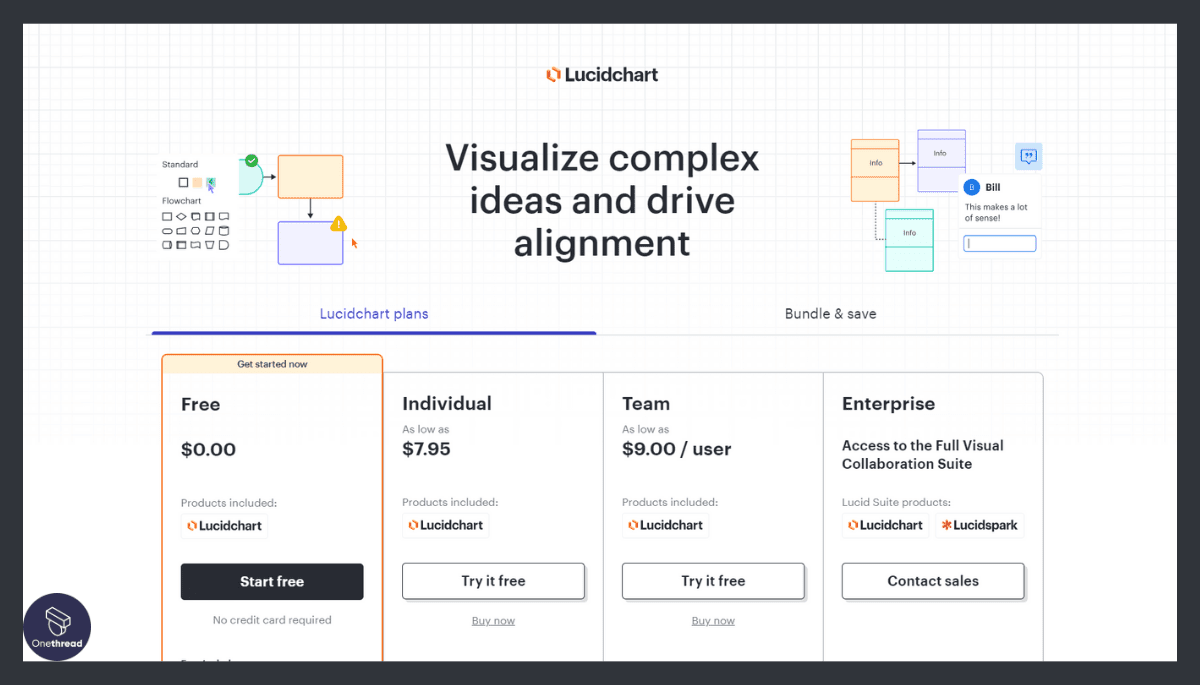This screenshot has width=1200, height=685.
Task: Click the comment reply input field
Action: click(1000, 243)
